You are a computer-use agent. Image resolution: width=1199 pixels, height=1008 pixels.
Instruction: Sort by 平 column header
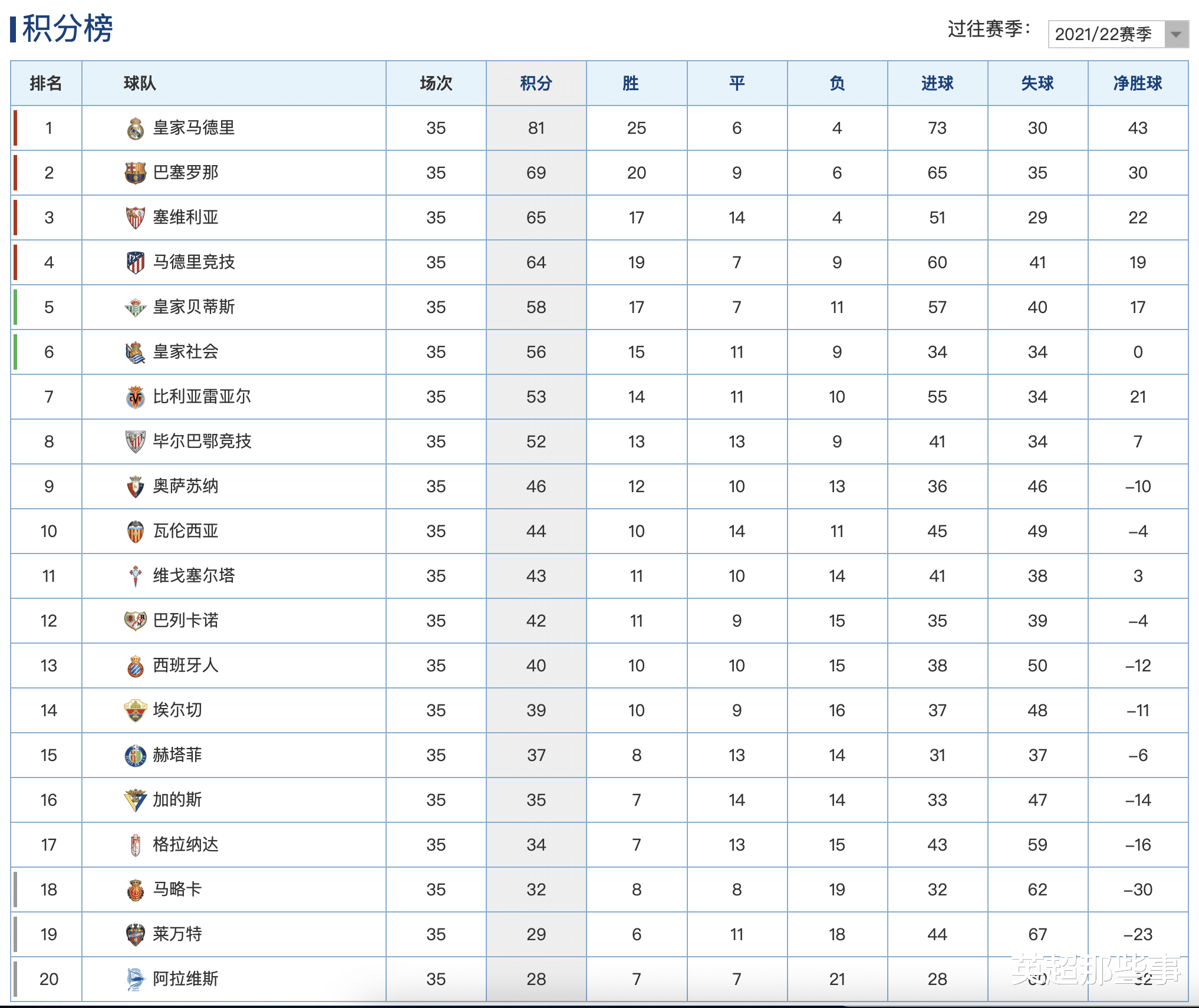point(737,83)
